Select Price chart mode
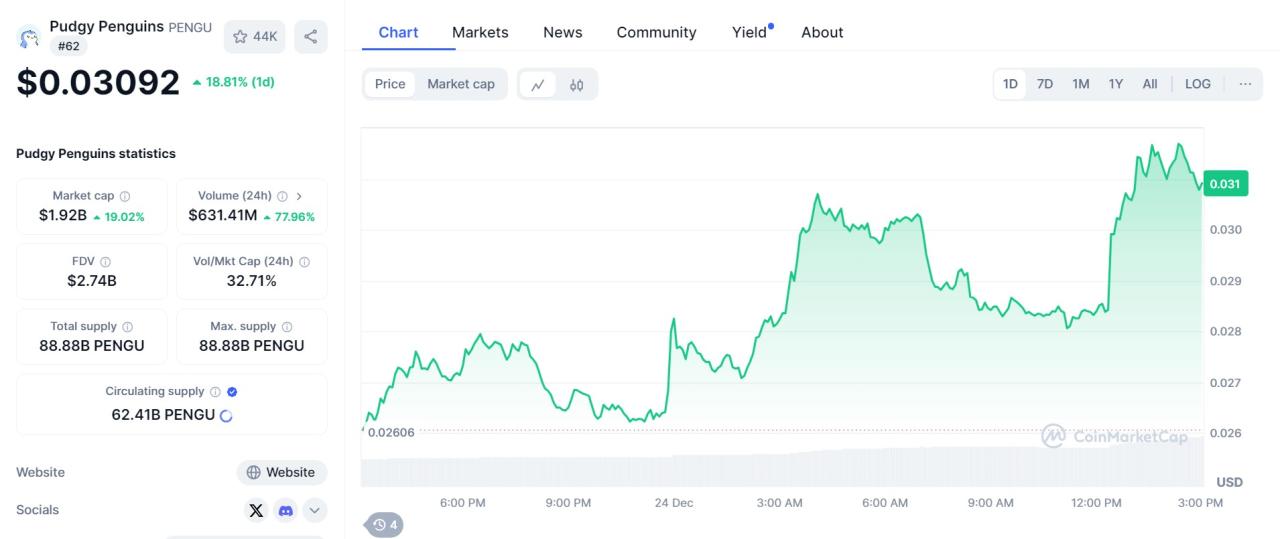Viewport: 1280px width, 539px height. coord(390,84)
